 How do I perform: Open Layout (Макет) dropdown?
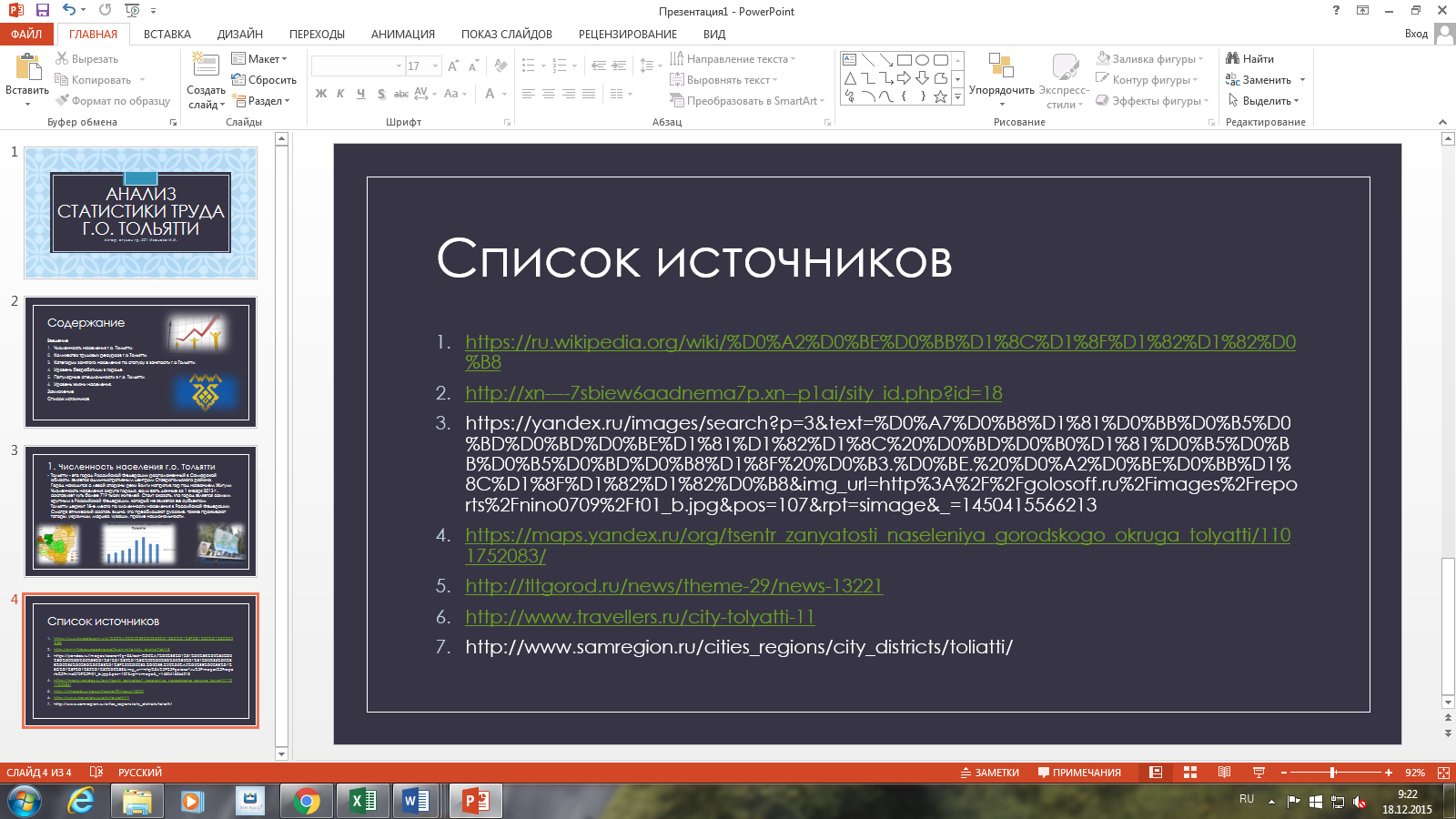point(259,59)
